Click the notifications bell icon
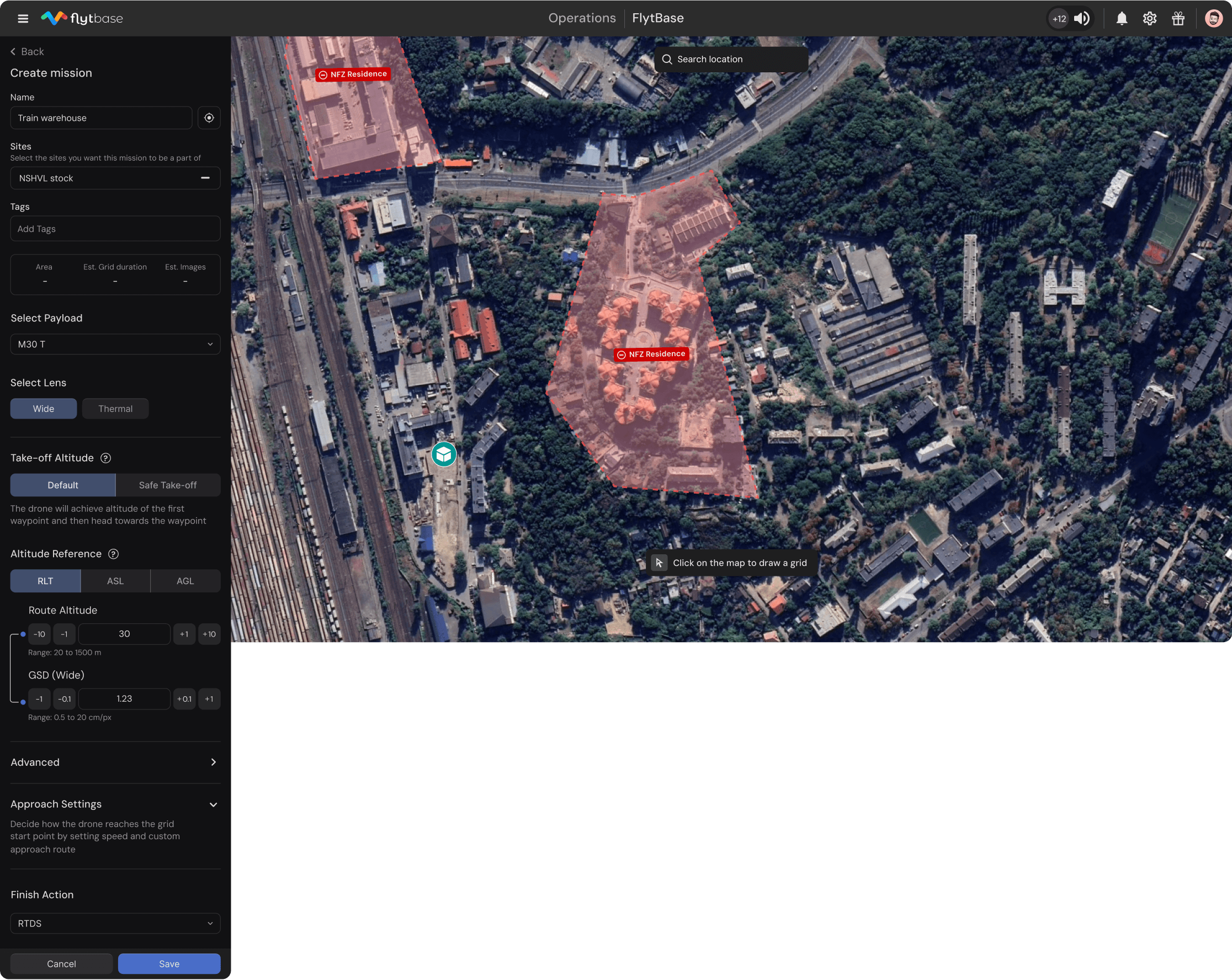 tap(1122, 18)
